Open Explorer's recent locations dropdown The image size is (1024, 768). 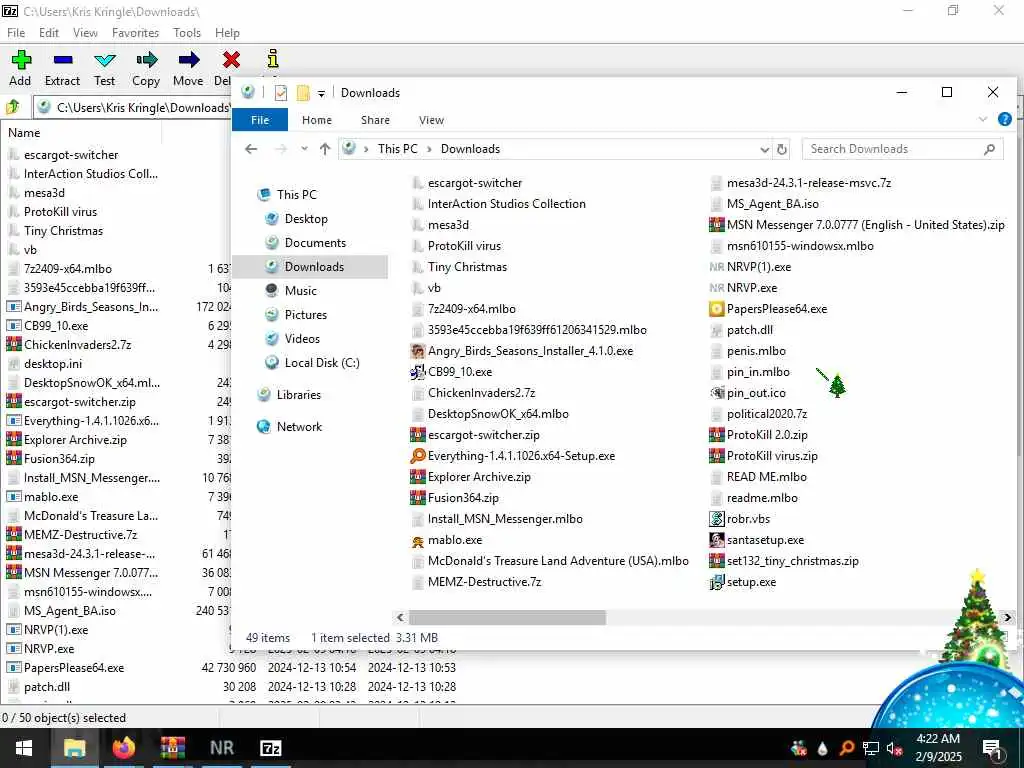(304, 149)
